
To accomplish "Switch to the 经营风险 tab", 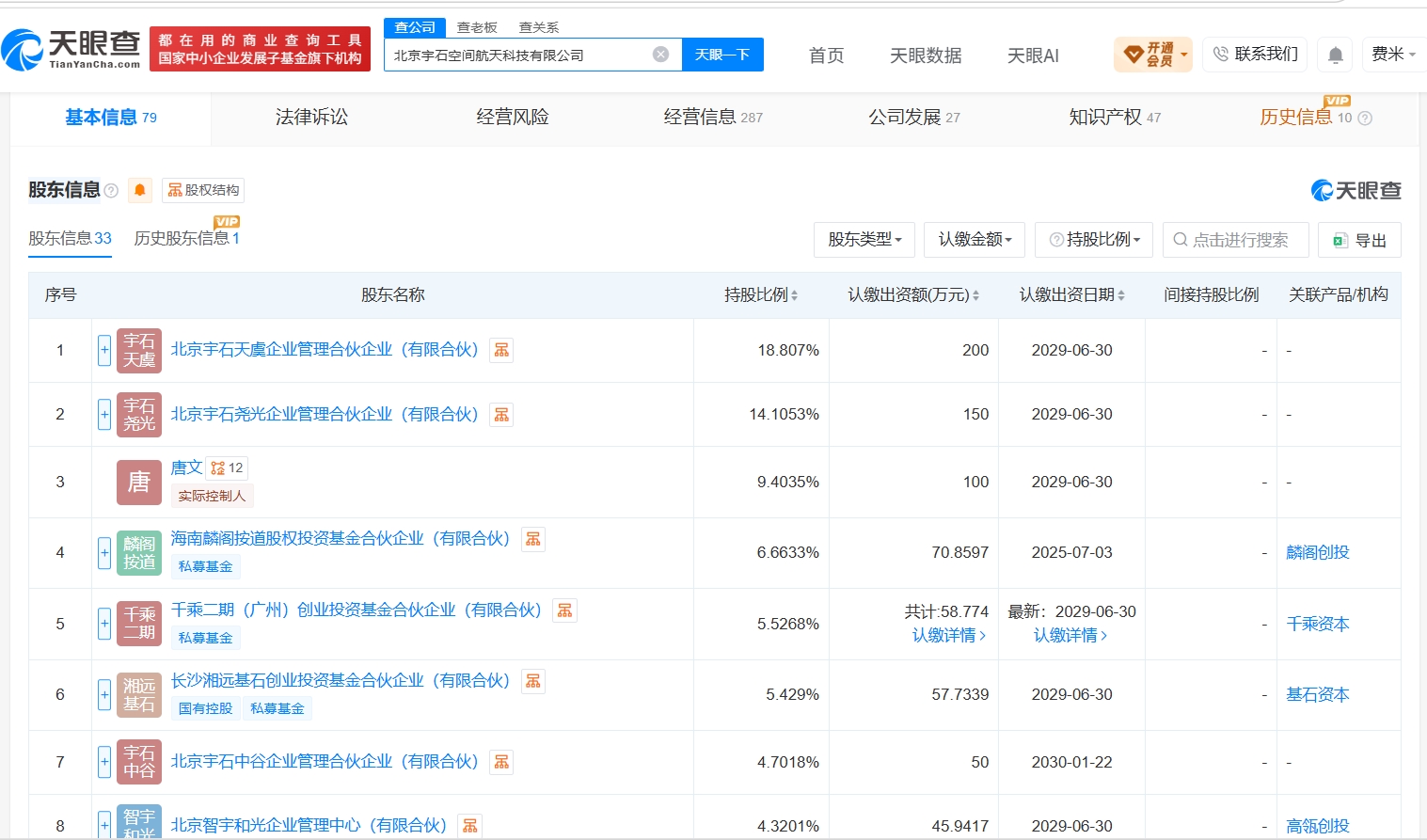I will (513, 118).
